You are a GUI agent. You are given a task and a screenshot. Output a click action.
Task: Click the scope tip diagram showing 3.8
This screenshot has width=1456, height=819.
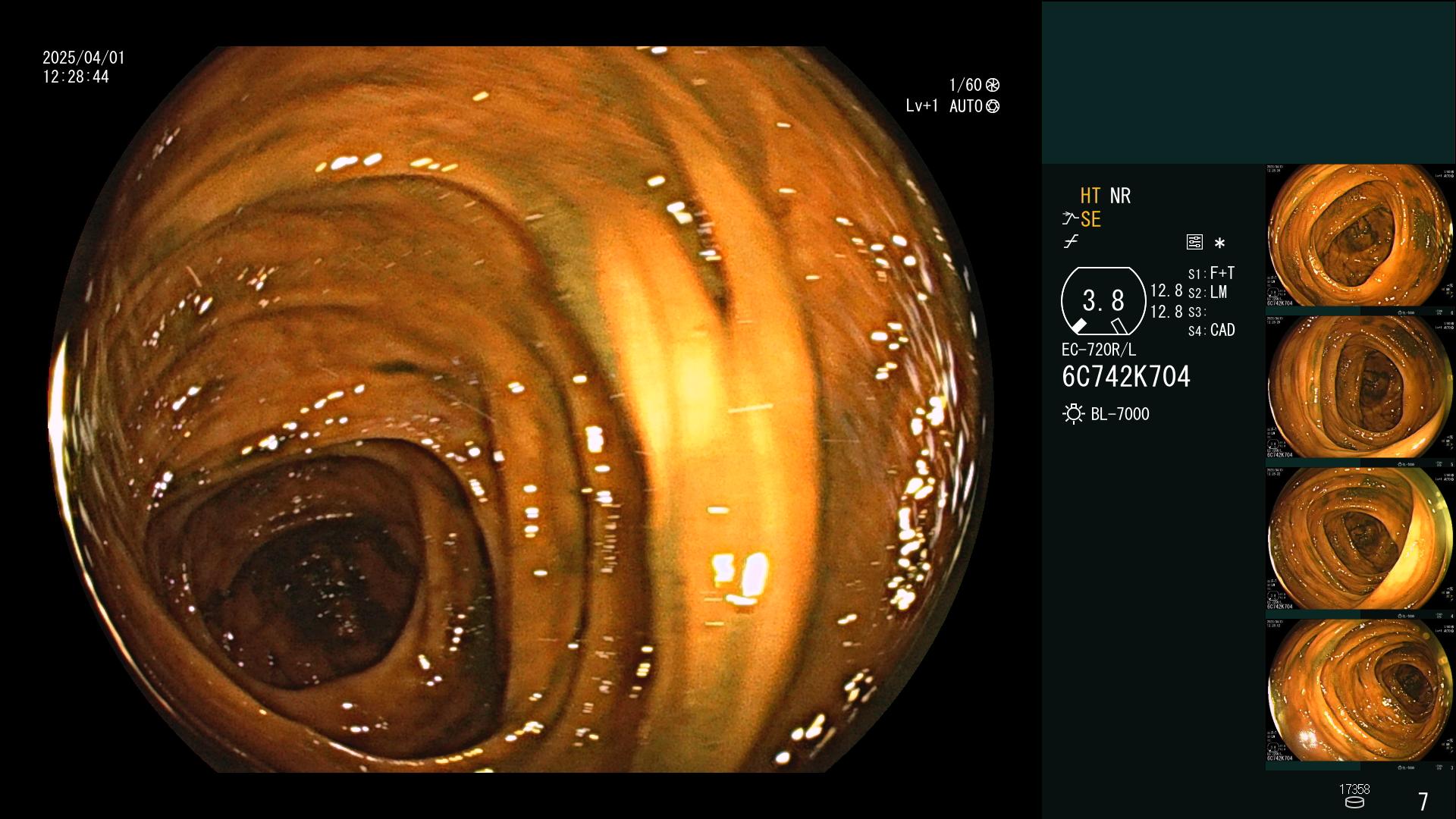(x=1103, y=301)
